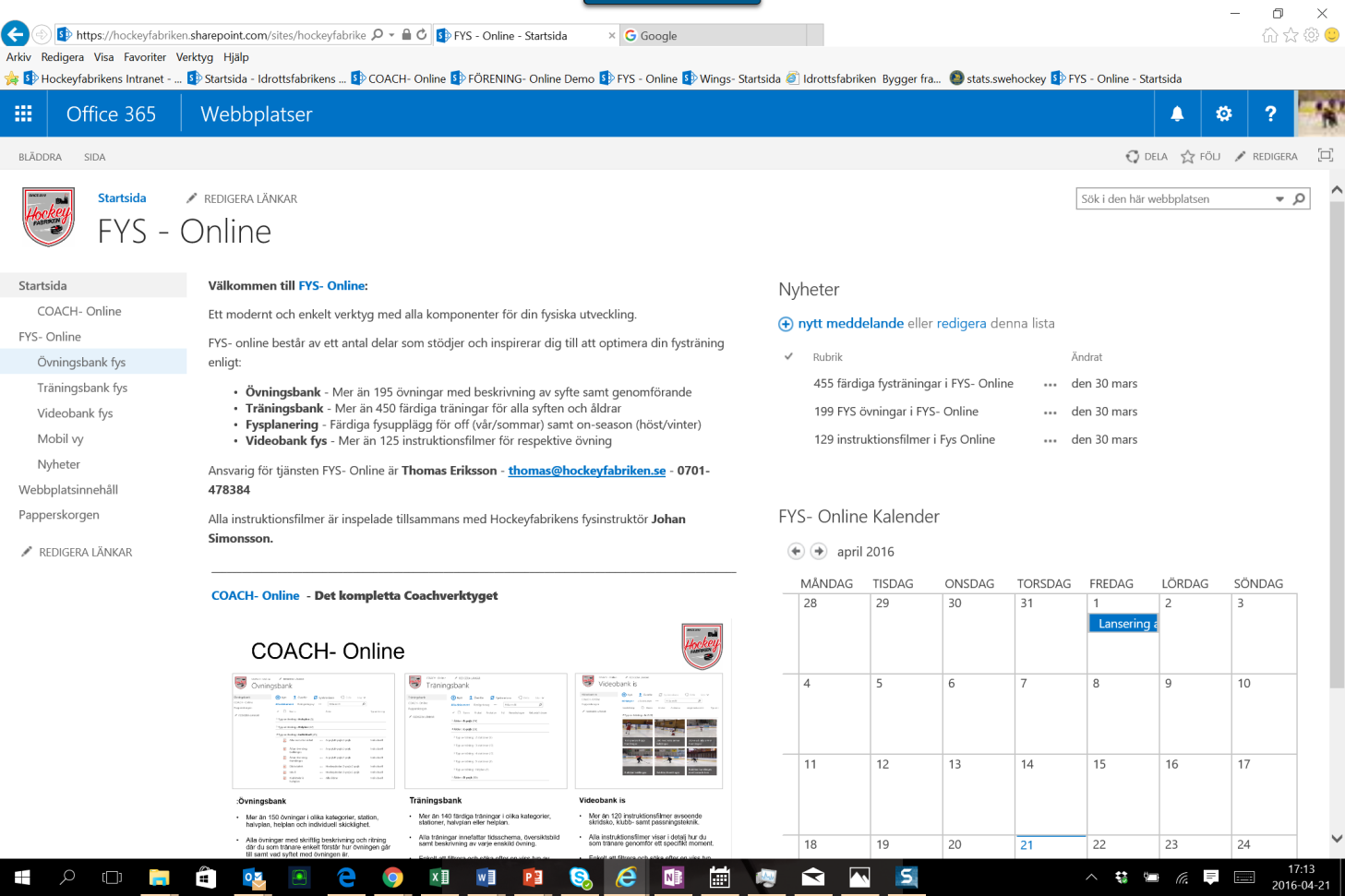Click the COACH- Online heading link
The height and width of the screenshot is (896, 1345).
pyautogui.click(x=256, y=595)
